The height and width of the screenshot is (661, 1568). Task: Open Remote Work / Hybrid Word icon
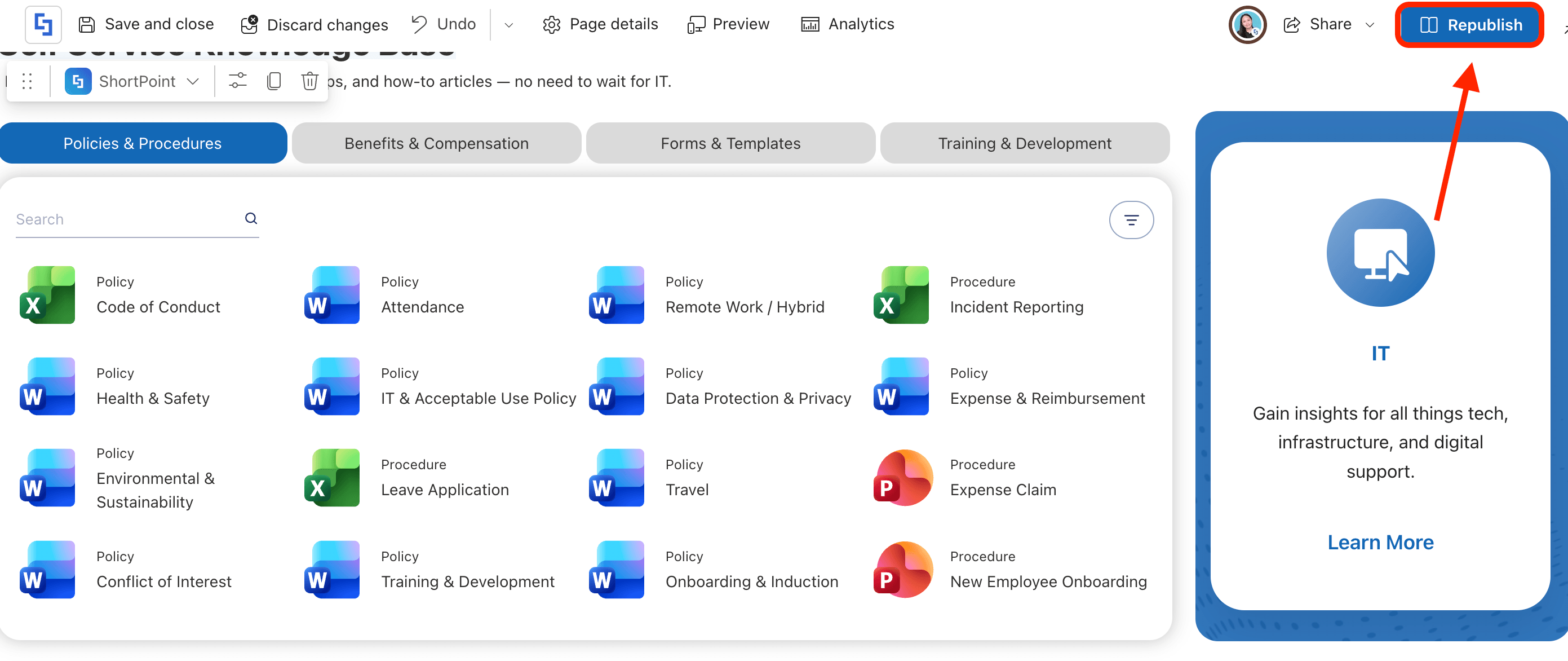[x=617, y=295]
